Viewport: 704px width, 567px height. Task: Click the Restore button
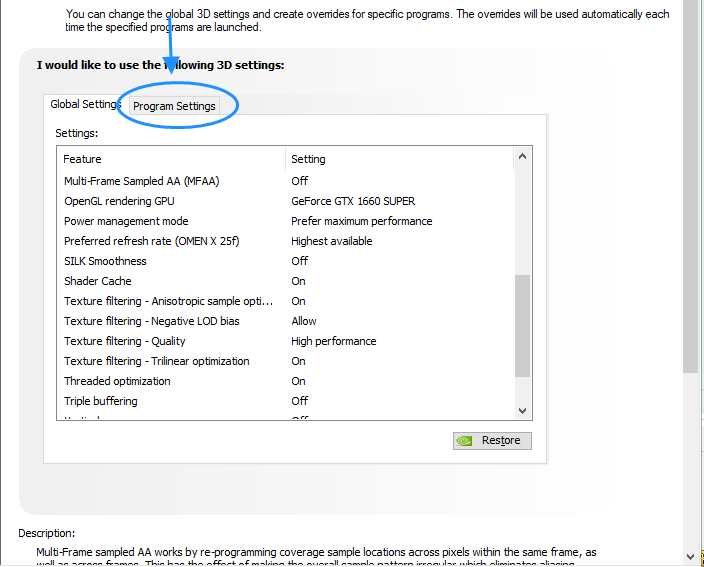(x=491, y=440)
